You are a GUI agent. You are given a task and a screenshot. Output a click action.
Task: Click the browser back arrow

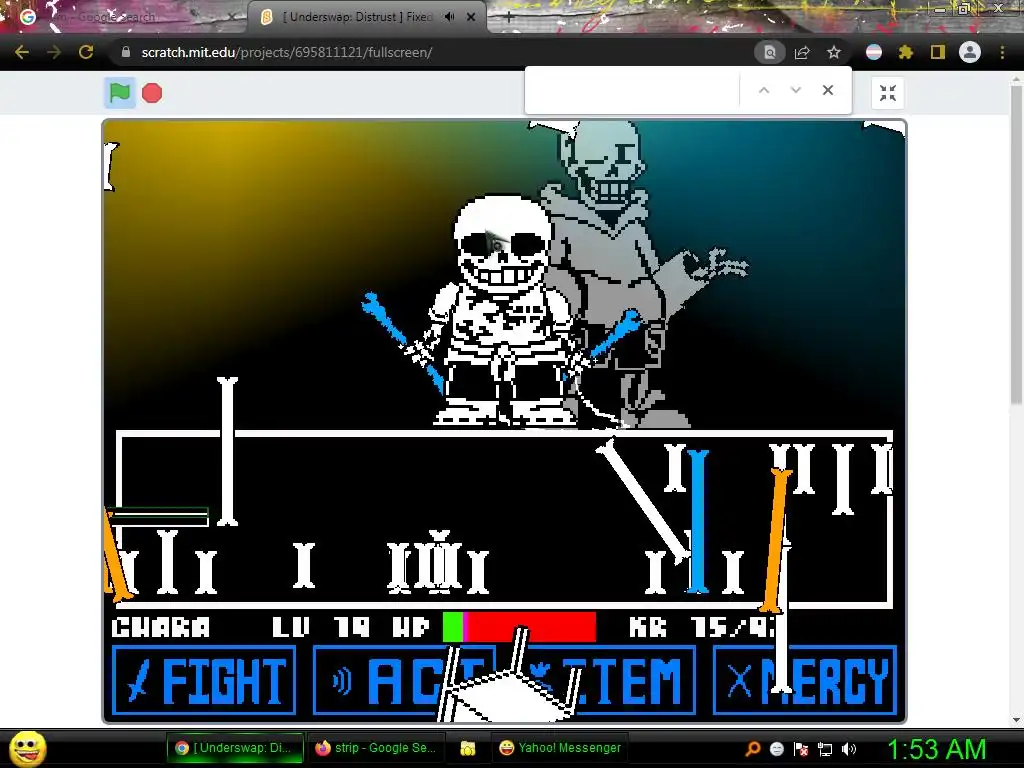pyautogui.click(x=22, y=52)
